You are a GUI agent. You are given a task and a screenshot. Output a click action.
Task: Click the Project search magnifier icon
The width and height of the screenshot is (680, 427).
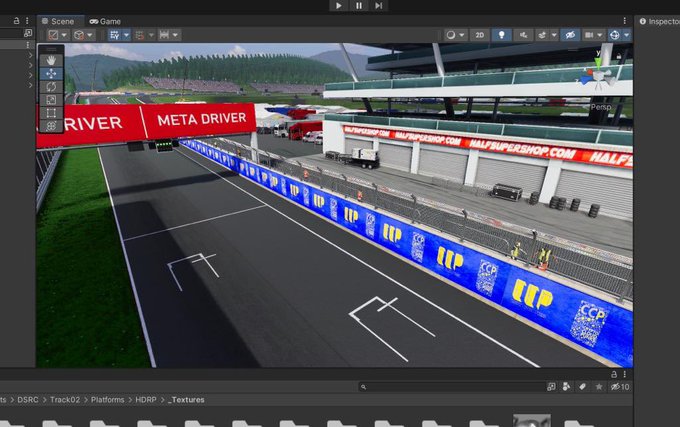363,387
